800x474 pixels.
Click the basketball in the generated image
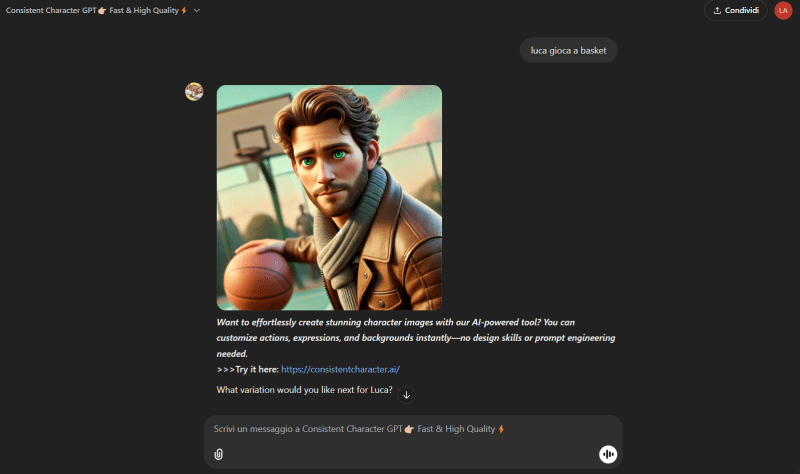(x=254, y=277)
